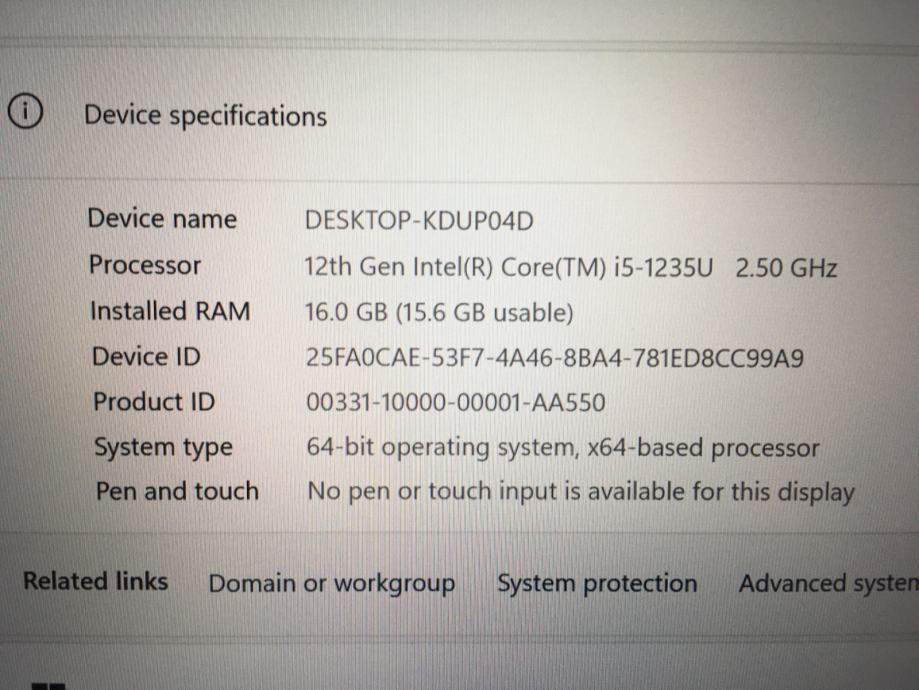Click the Processor label

click(x=145, y=265)
